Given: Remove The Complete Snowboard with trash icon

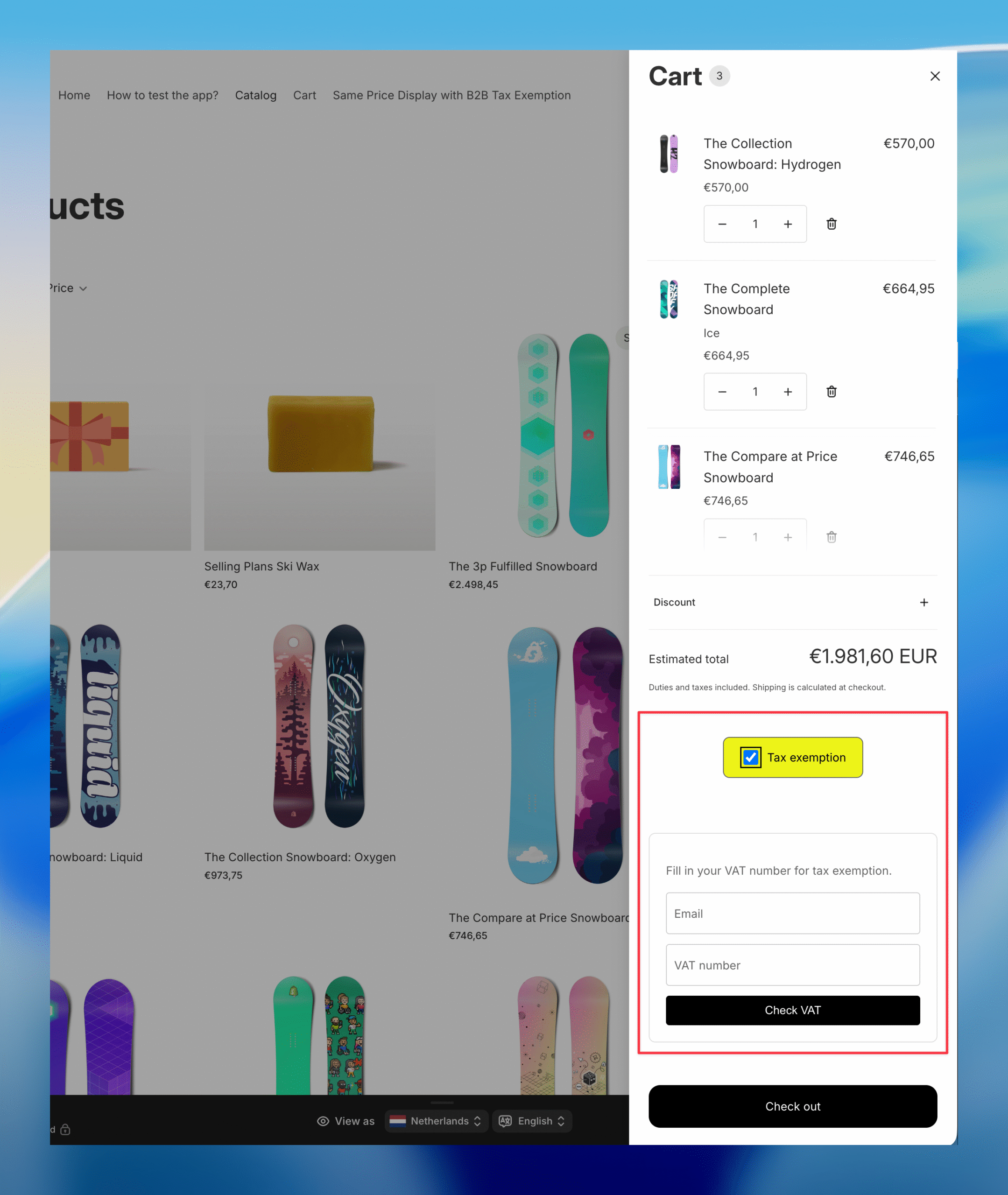Looking at the screenshot, I should coord(832,392).
